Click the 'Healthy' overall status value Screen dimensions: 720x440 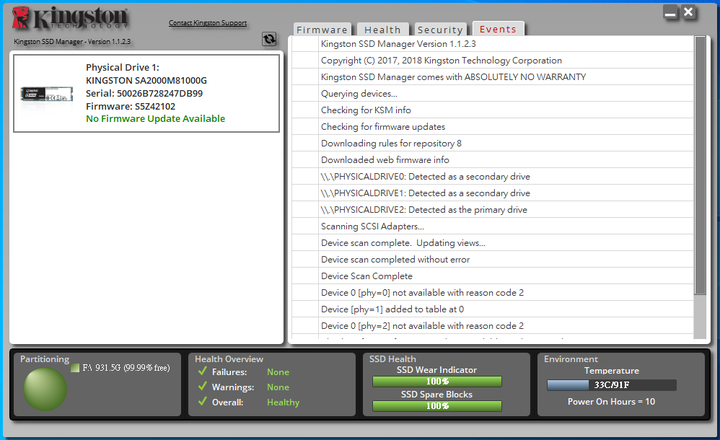283,402
